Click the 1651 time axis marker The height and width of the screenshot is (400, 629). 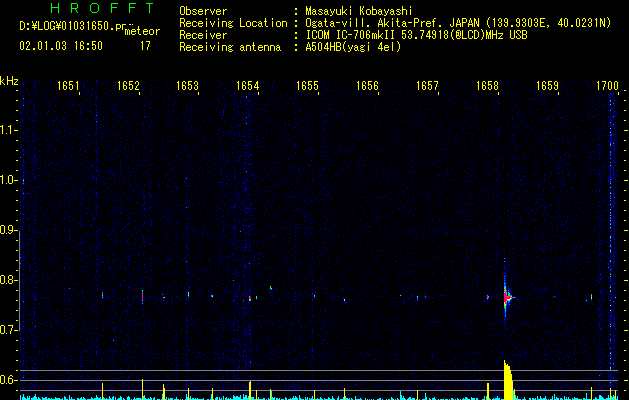pos(68,86)
